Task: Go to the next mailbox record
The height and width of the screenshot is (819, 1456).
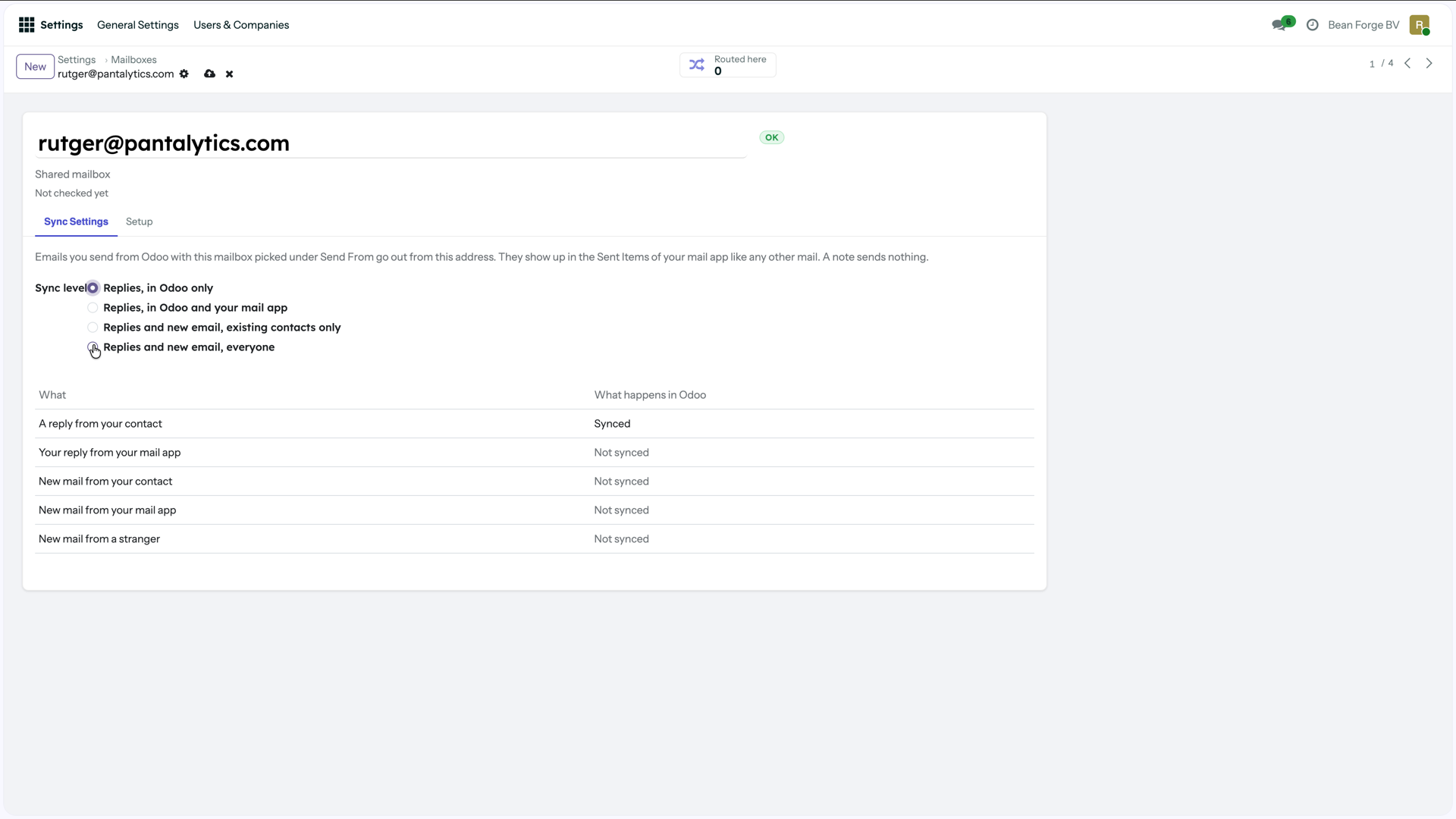Action: [1429, 64]
